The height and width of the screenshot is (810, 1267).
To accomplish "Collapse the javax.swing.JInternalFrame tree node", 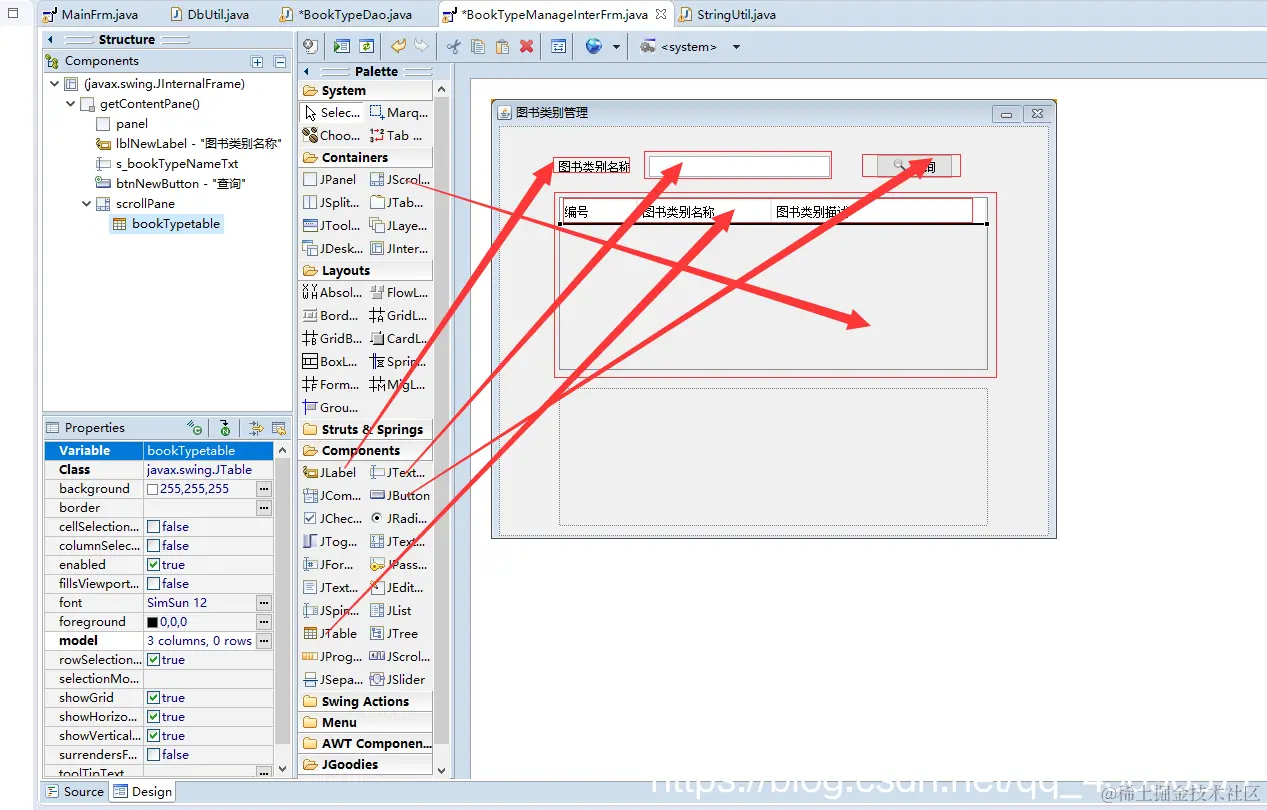I will [54, 84].
